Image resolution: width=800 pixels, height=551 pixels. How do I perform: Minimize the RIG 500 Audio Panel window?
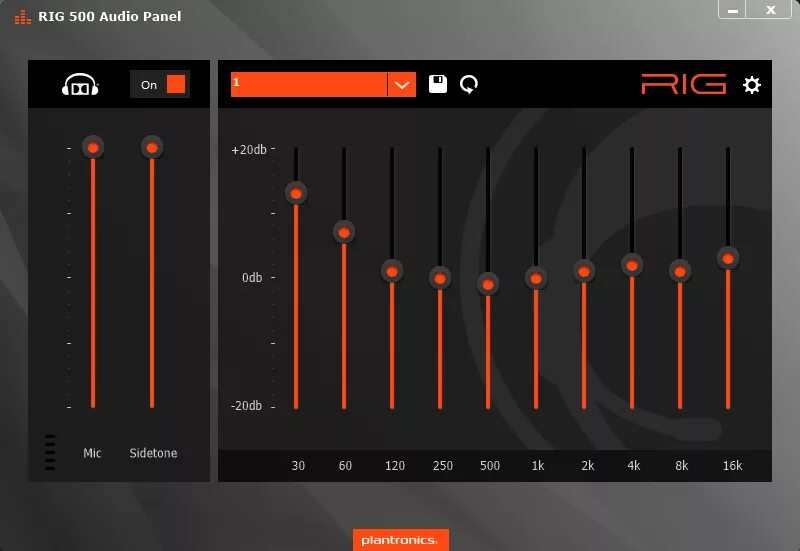coord(732,9)
